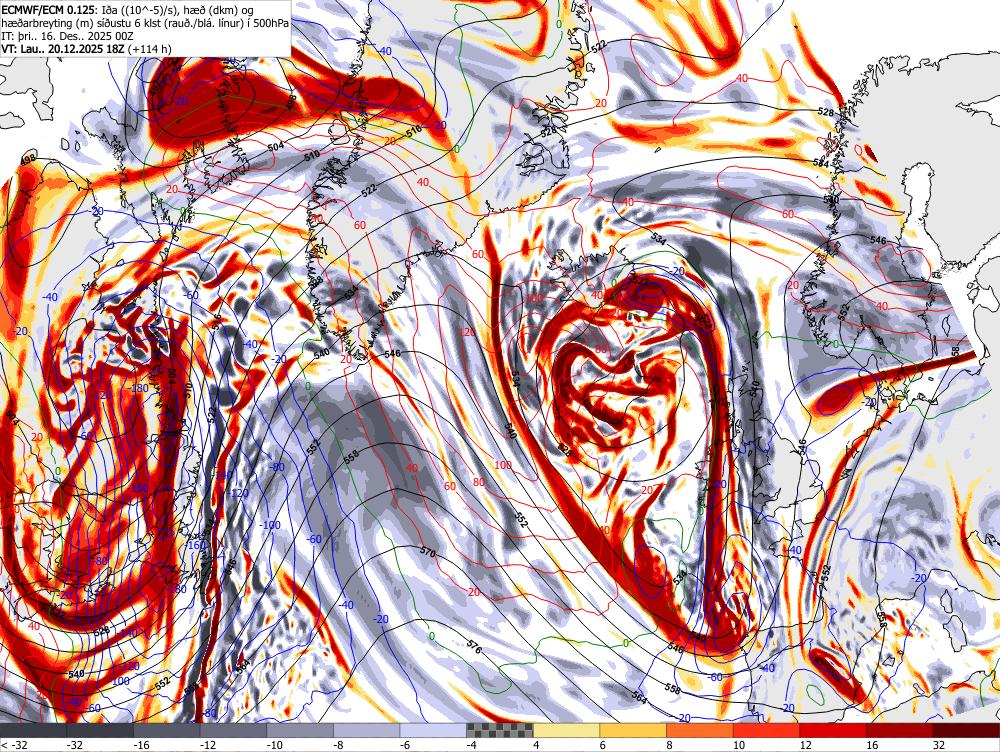Click the 'VT: Lau.. 20.12.2025 18Z' valid time text
This screenshot has width=1000, height=752.
tap(64, 49)
